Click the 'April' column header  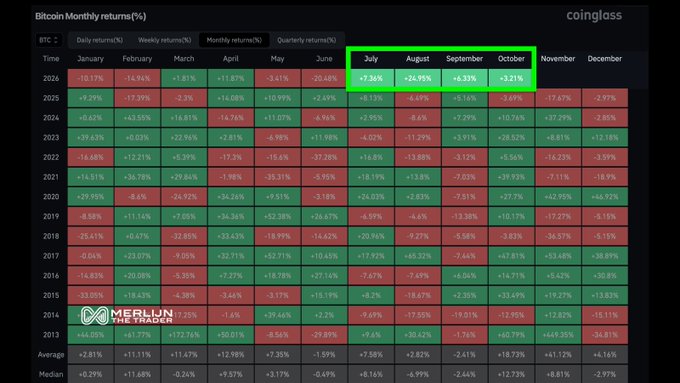pos(231,59)
